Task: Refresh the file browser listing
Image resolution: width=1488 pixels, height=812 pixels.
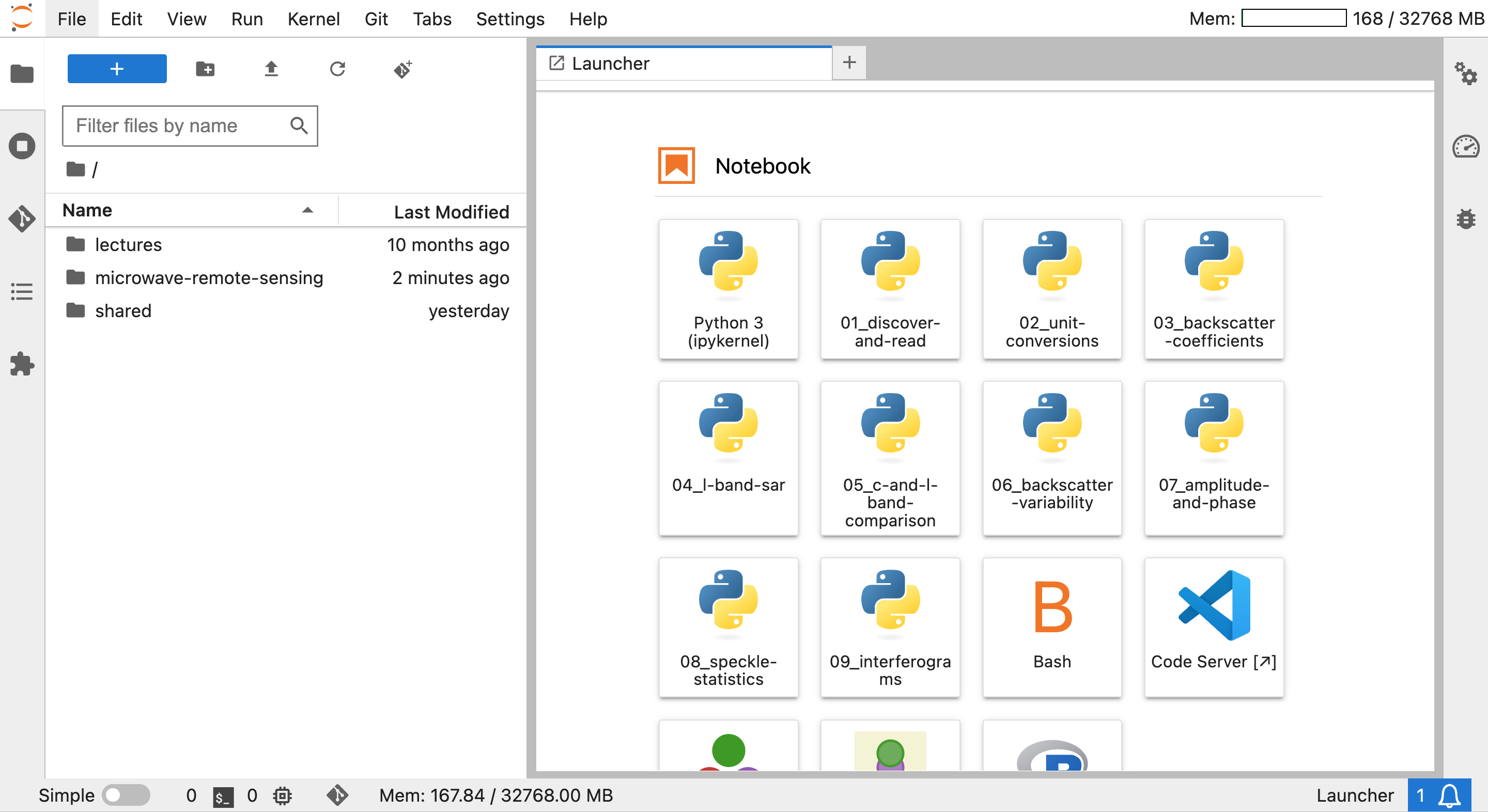Action: pyautogui.click(x=337, y=69)
